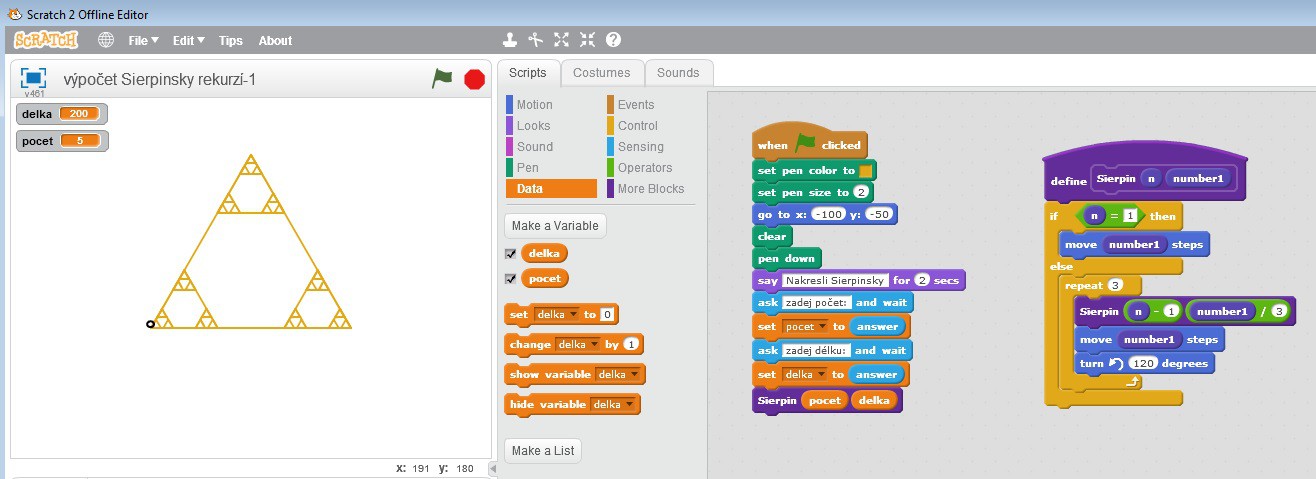Select the Duplicate stamp tool
Image resolution: width=1316 pixels, height=479 pixels.
(511, 40)
